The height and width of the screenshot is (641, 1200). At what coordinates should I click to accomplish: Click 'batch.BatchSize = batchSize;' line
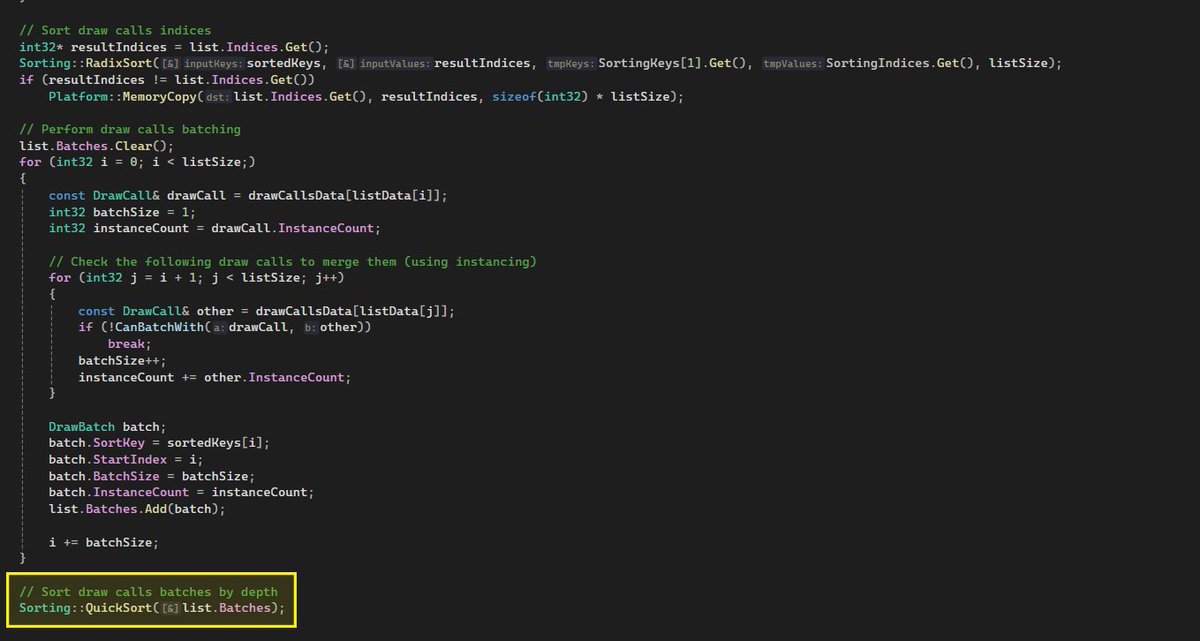[x=152, y=476]
